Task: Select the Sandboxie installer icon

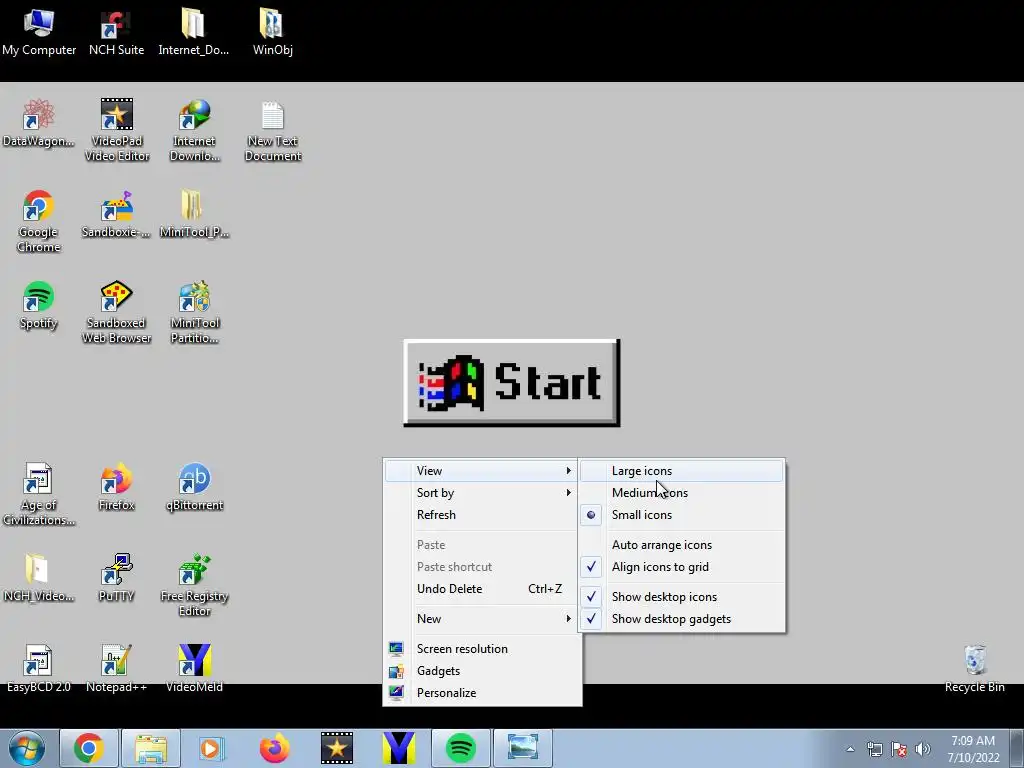Action: (x=116, y=214)
